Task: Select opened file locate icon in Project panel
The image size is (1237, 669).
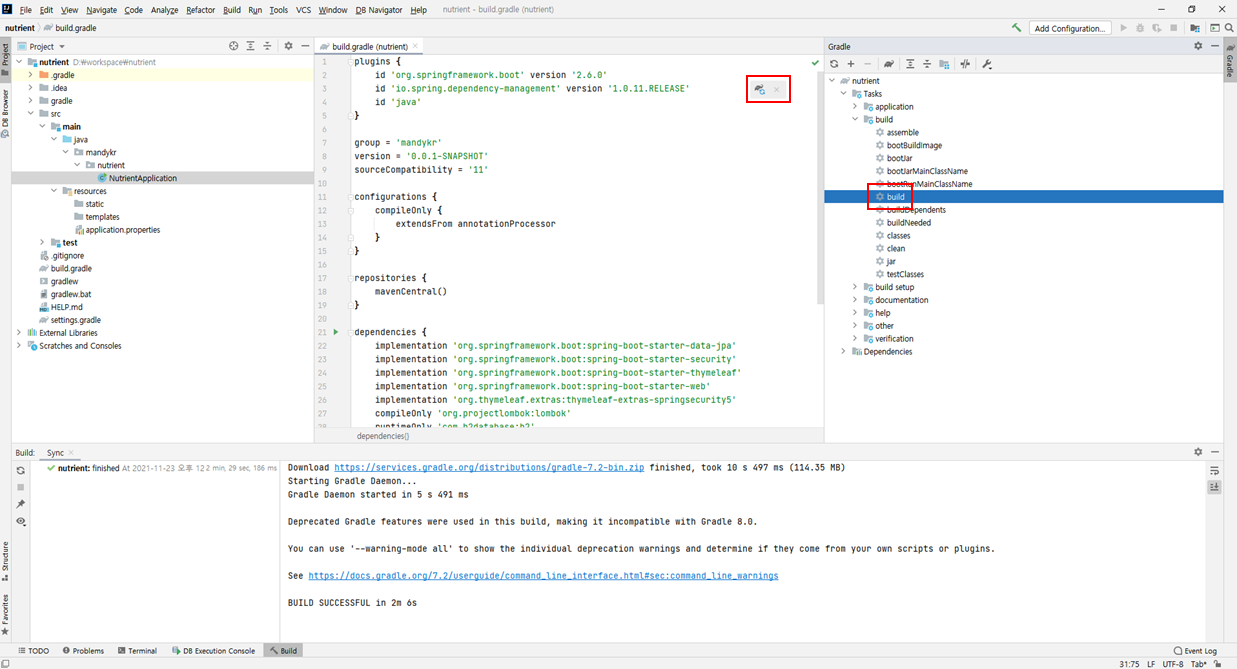Action: pyautogui.click(x=234, y=46)
